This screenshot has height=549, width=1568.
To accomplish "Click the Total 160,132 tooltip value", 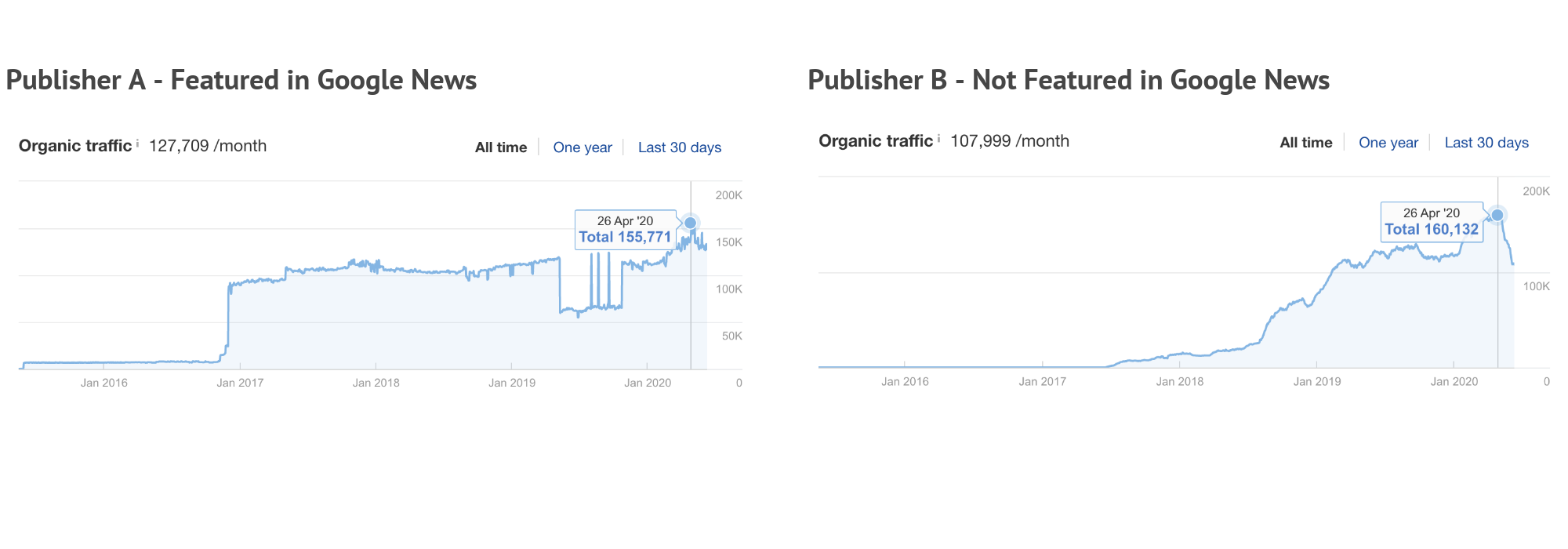I will (x=1432, y=229).
